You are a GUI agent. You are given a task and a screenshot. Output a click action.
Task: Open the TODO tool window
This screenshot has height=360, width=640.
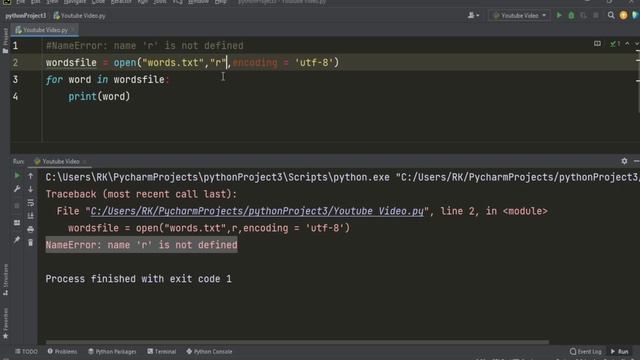pyautogui.click(x=26, y=351)
